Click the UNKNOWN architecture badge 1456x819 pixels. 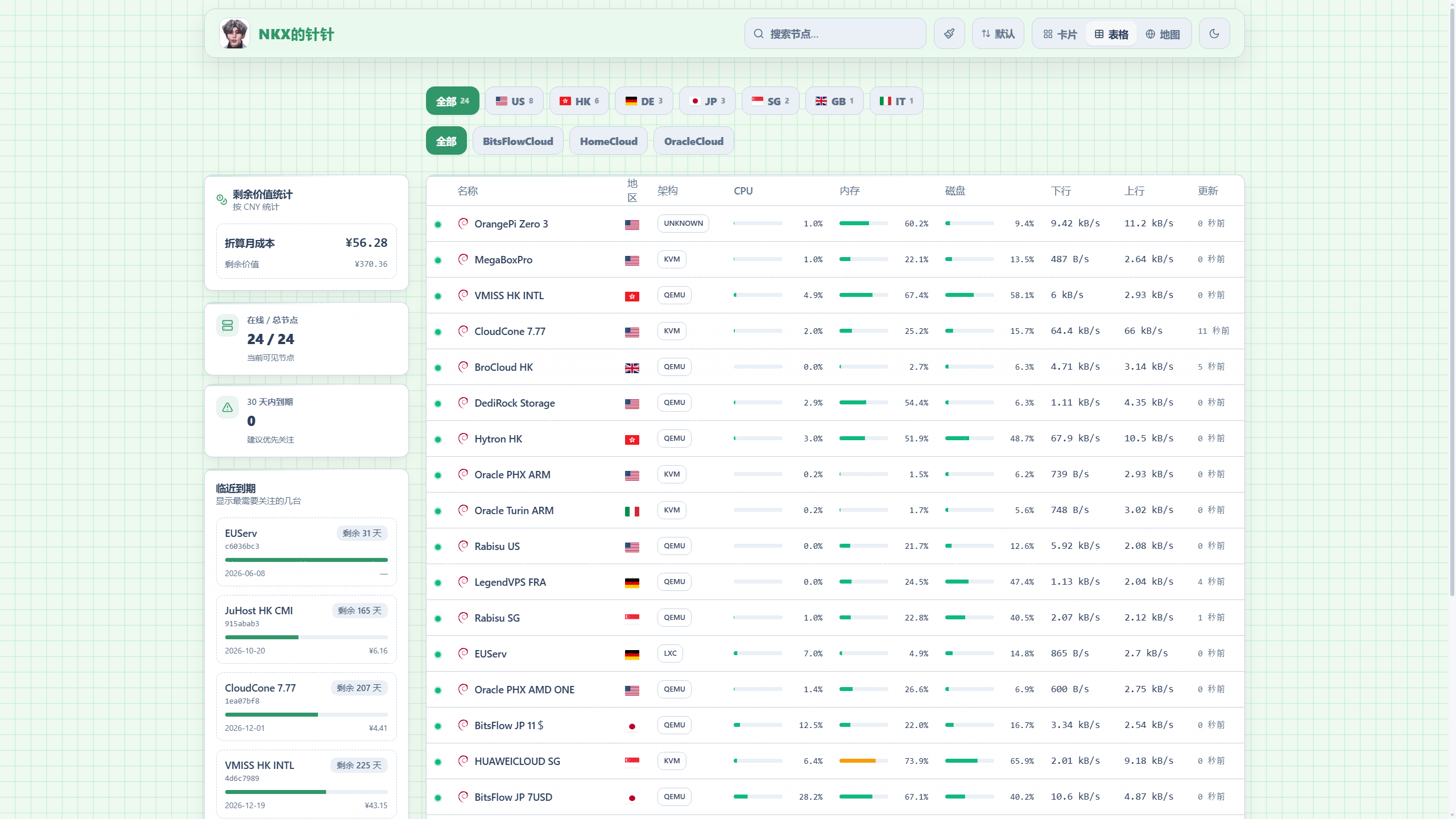[683, 223]
